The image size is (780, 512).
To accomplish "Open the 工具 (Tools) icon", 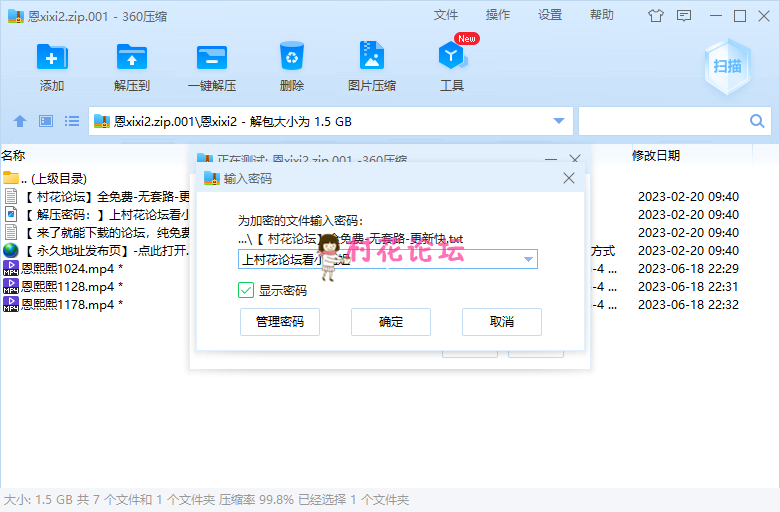I will tap(452, 56).
